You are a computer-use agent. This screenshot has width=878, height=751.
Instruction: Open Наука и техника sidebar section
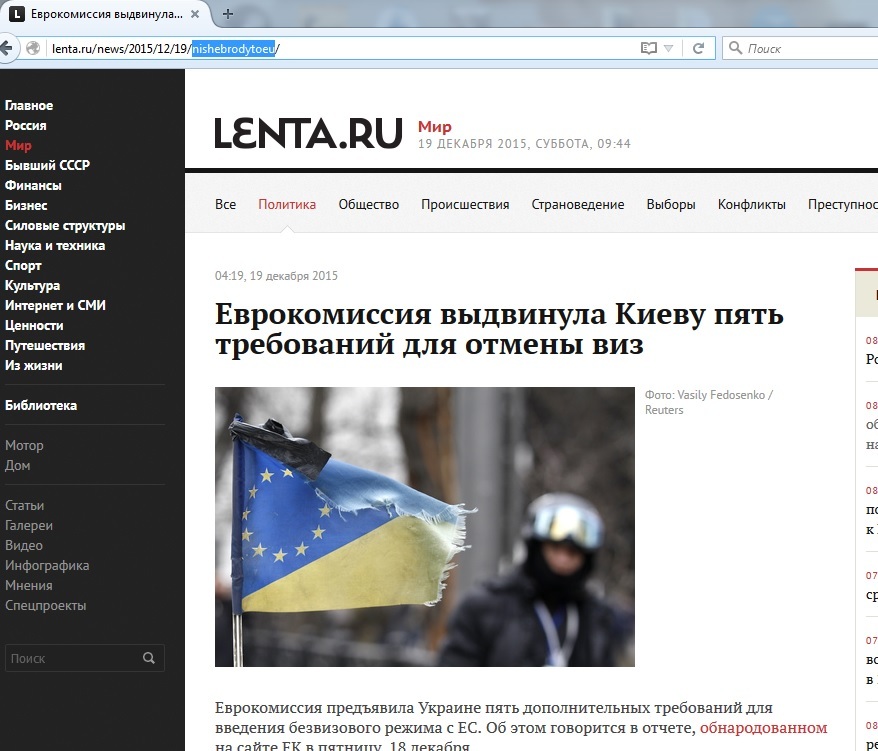coord(55,246)
